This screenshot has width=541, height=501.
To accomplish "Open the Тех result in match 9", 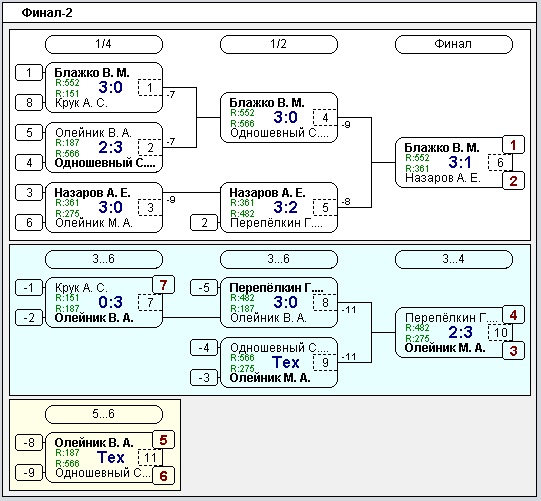I will click(x=285, y=362).
